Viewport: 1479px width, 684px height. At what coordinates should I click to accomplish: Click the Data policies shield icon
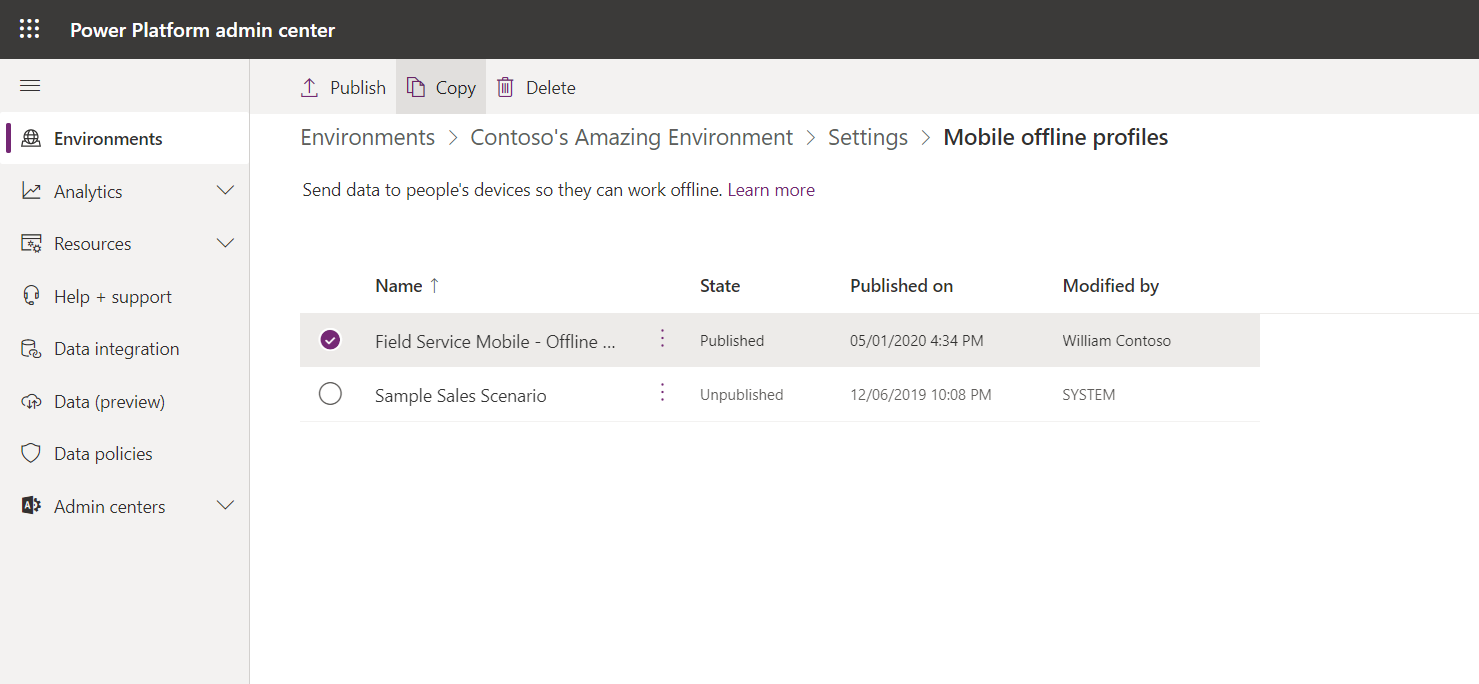pos(32,454)
